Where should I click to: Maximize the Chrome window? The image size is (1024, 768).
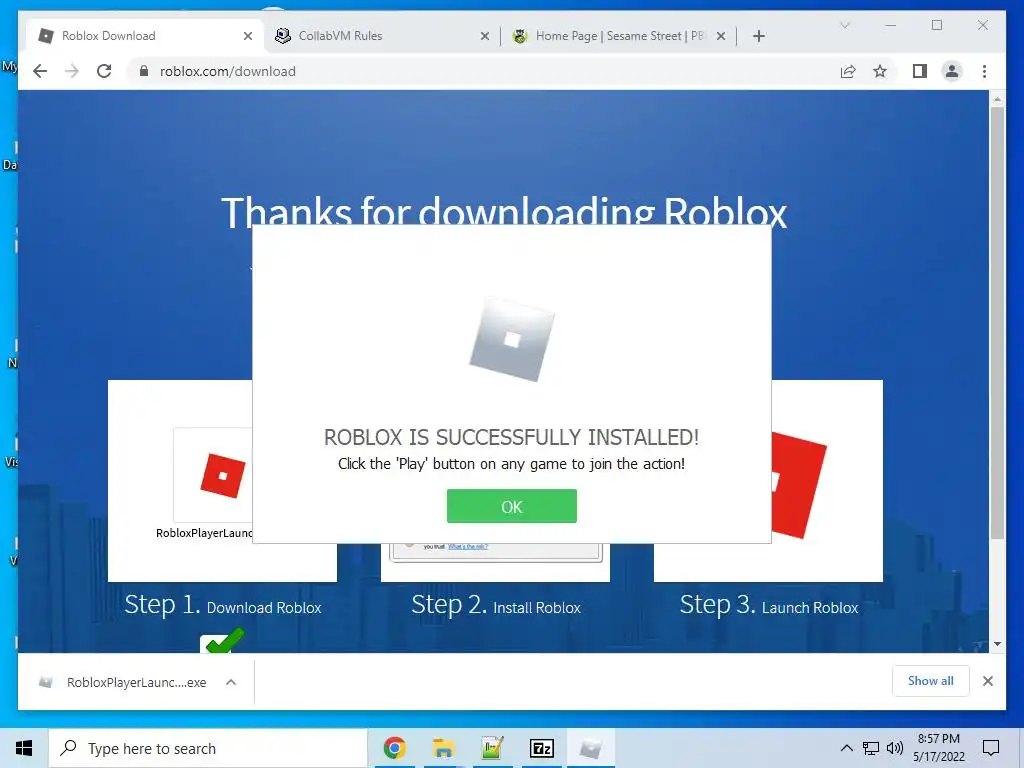936,25
